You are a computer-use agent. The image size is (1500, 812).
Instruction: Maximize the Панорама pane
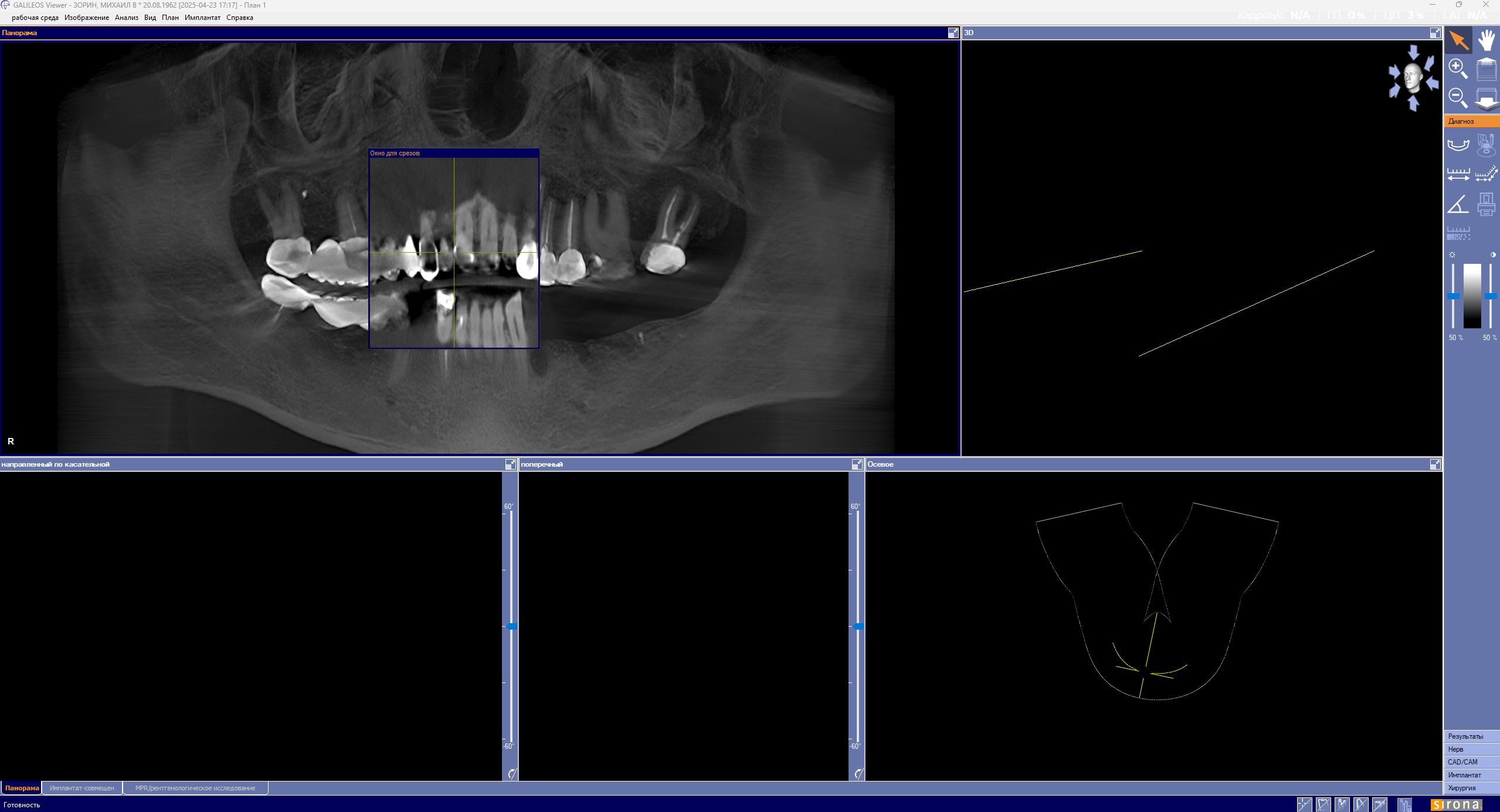click(x=953, y=33)
